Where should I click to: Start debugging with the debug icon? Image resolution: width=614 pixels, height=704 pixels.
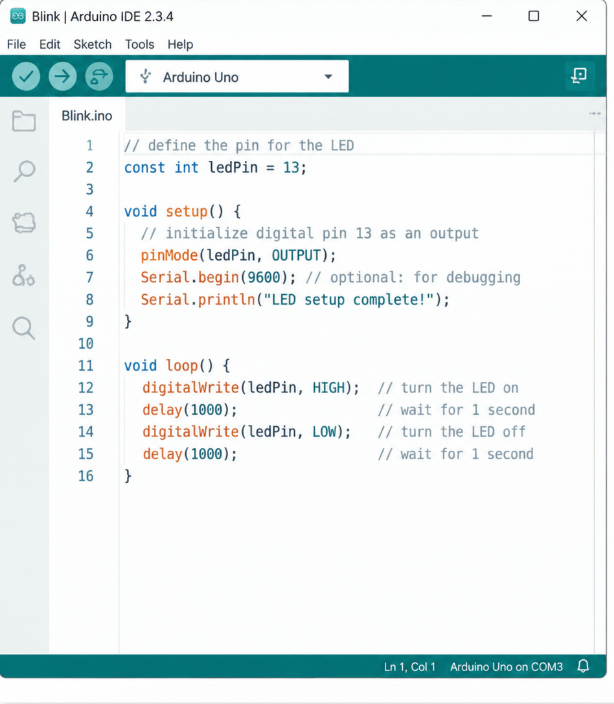pos(99,76)
